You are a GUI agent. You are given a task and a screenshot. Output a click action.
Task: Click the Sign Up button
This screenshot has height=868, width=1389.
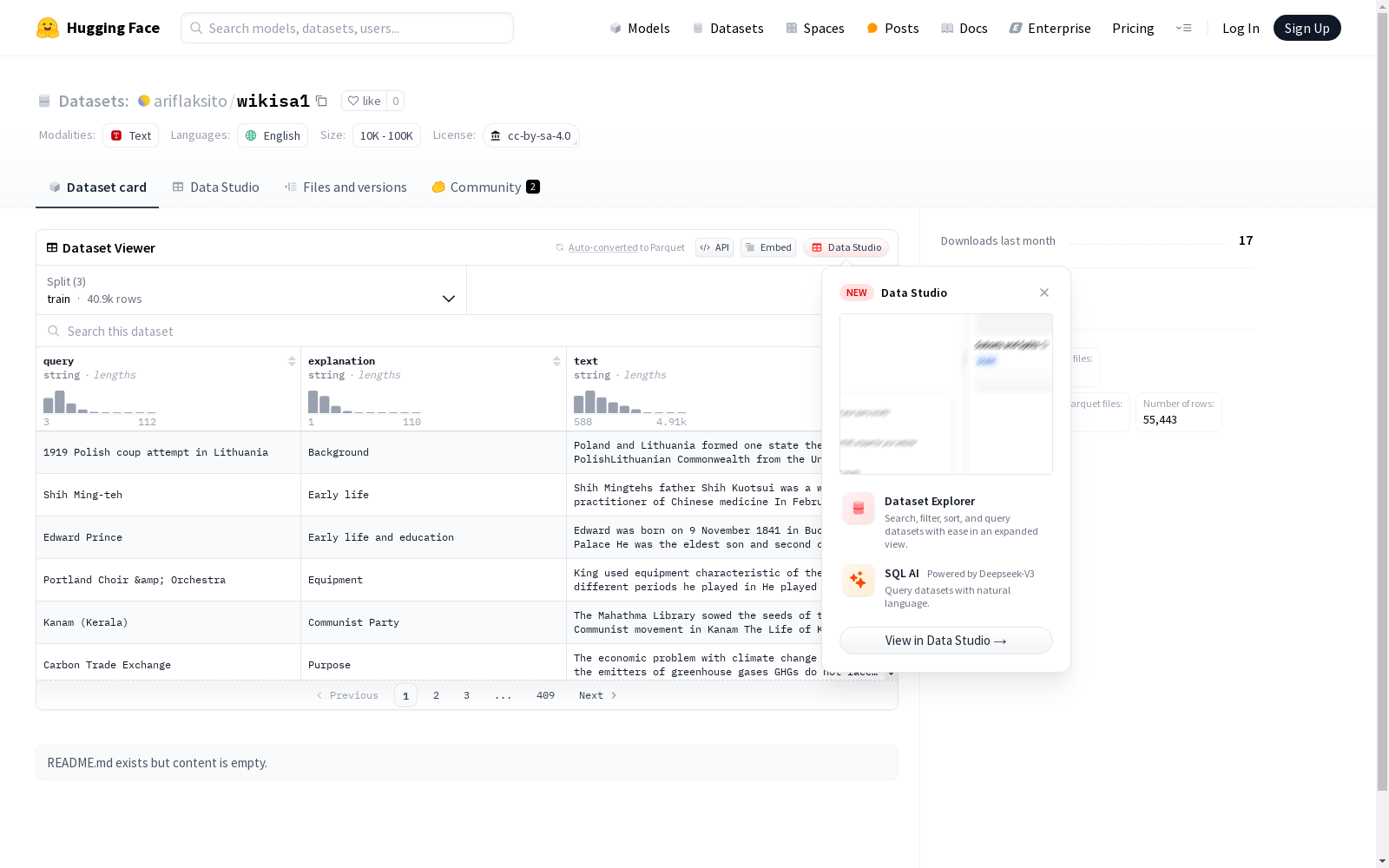[1307, 28]
